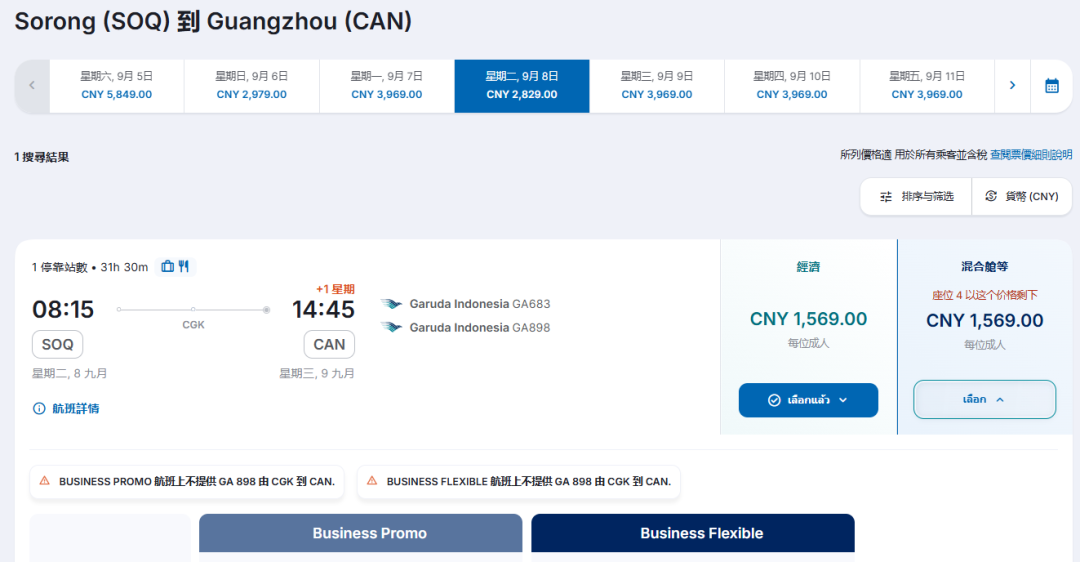Click Garuda Indonesia logo for GA683

[391, 304]
